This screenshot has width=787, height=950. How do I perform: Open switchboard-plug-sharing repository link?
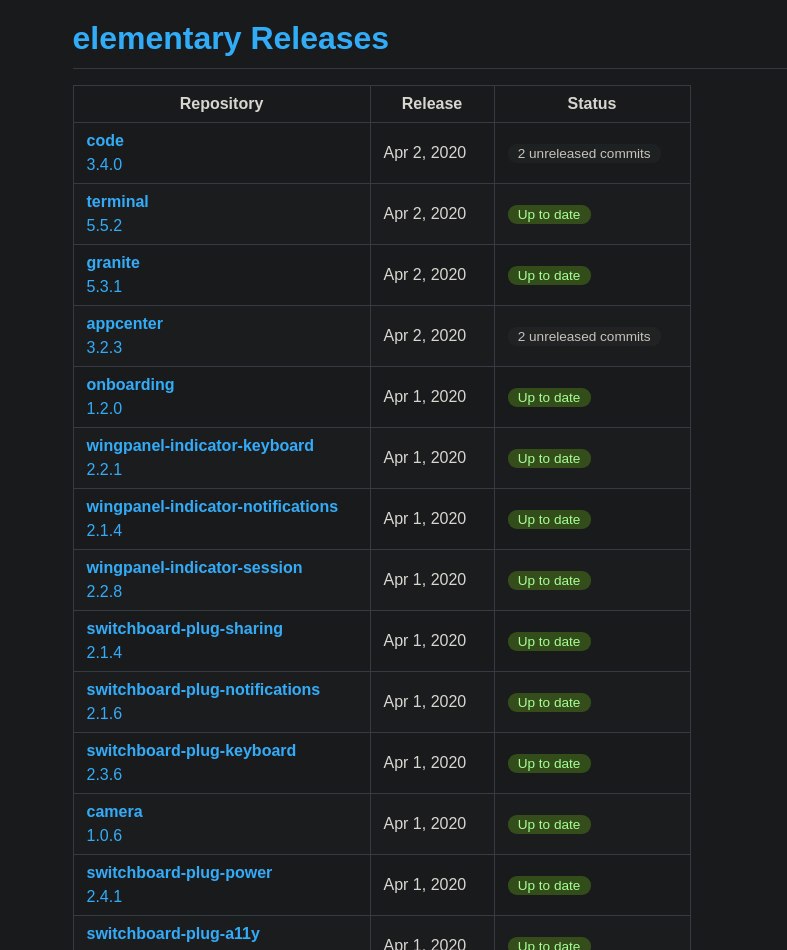pos(185,629)
